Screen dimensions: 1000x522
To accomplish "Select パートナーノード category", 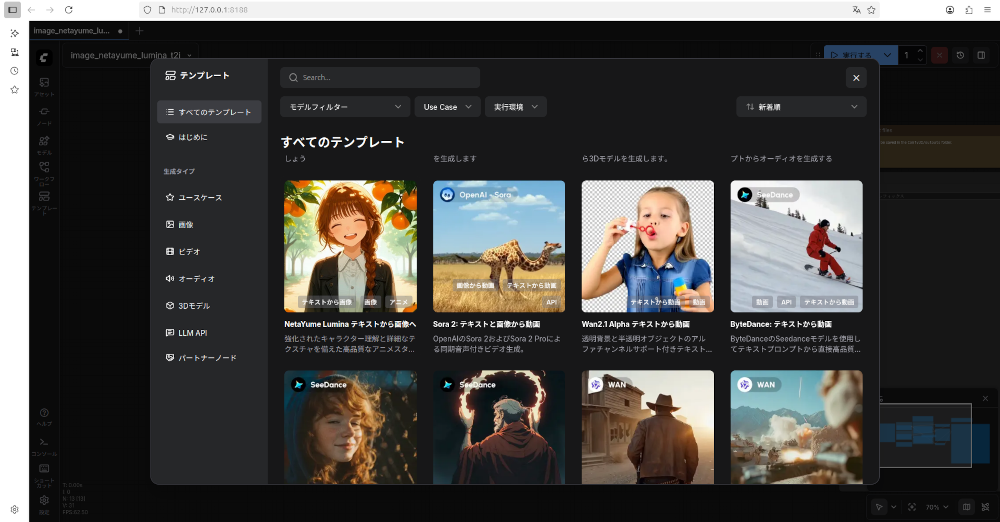I will point(209,357).
